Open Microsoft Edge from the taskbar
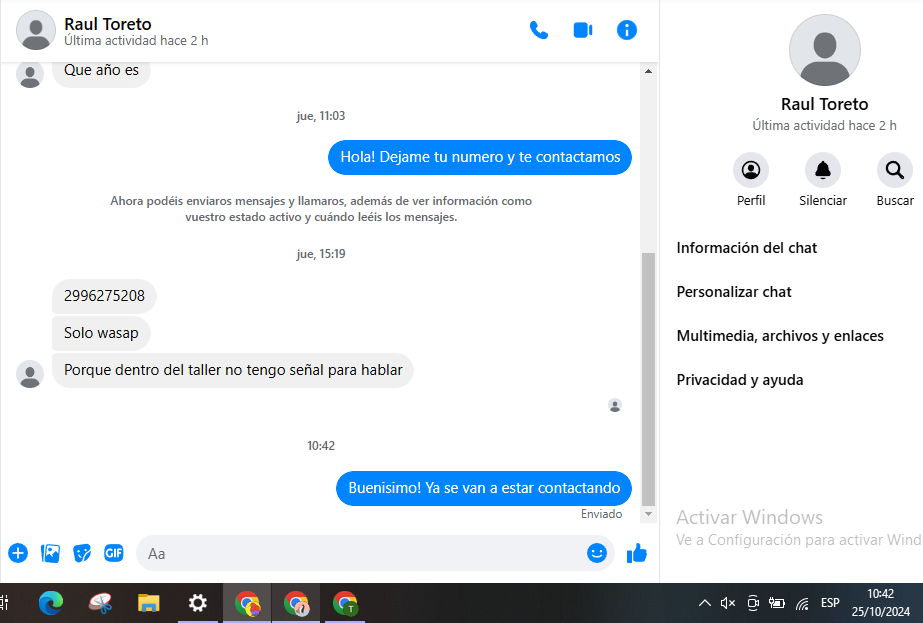 (51, 604)
